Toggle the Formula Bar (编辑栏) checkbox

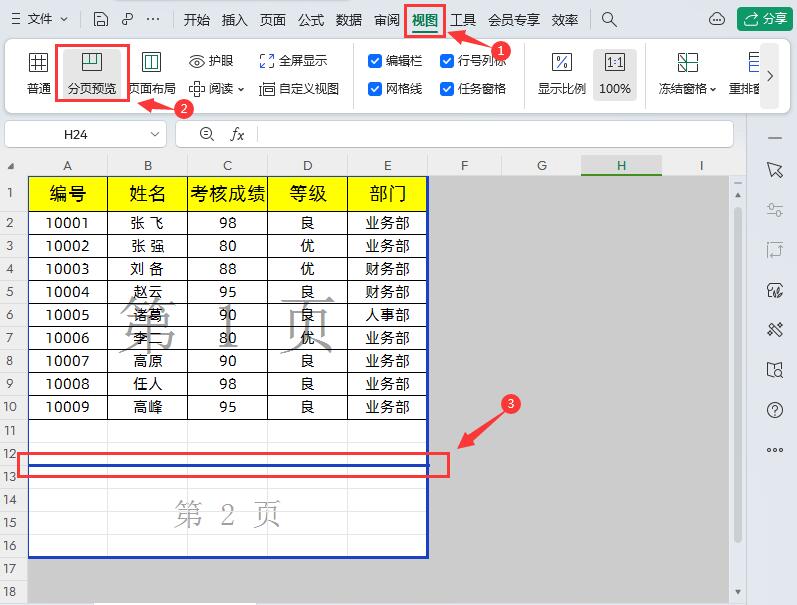coord(375,61)
